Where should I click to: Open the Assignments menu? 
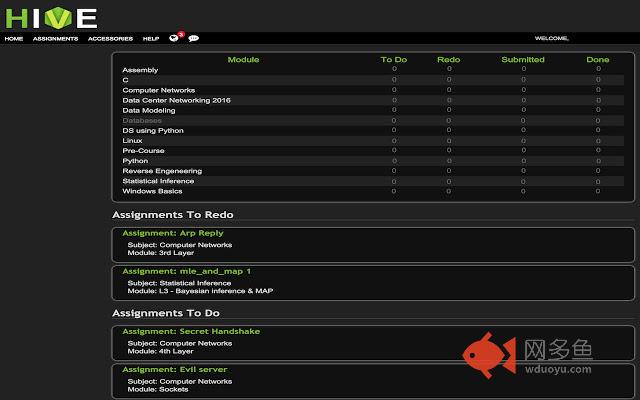pyautogui.click(x=55, y=38)
